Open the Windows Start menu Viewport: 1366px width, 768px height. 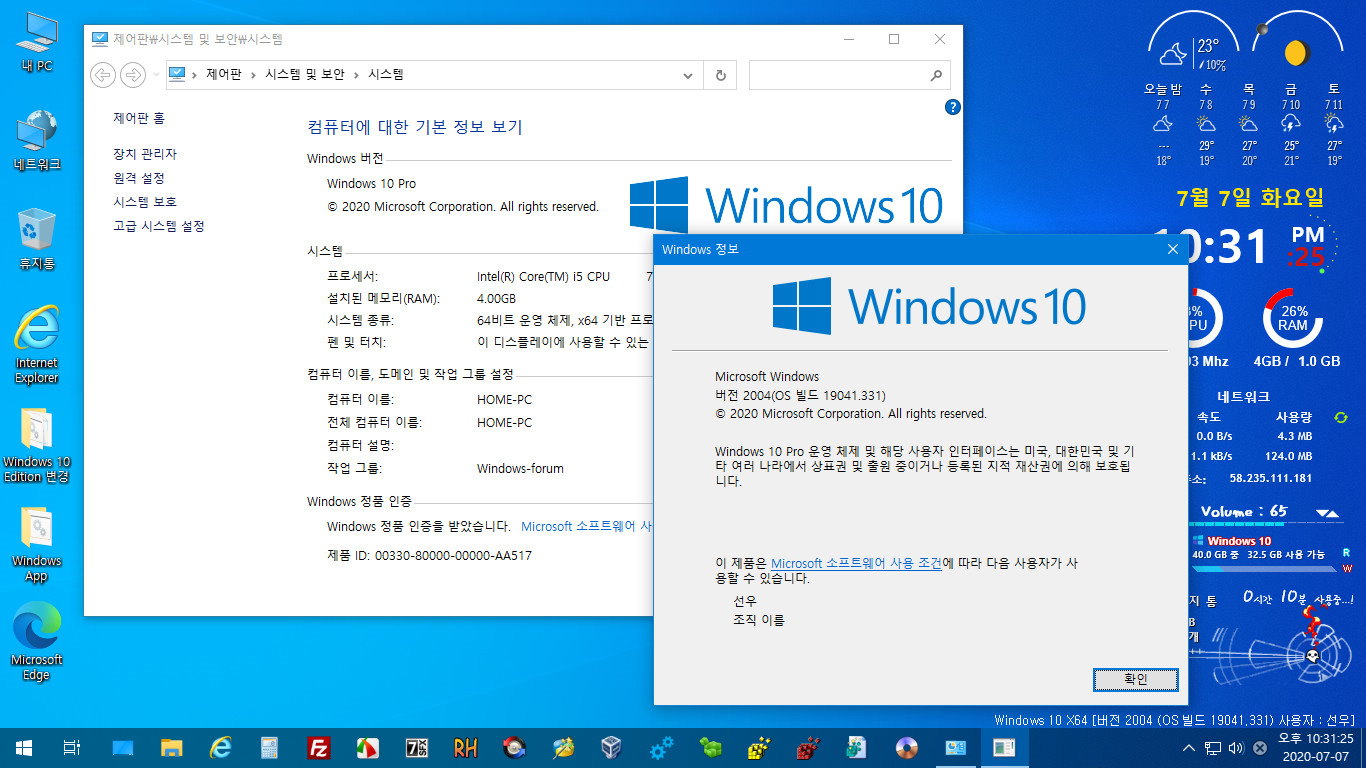pos(24,747)
